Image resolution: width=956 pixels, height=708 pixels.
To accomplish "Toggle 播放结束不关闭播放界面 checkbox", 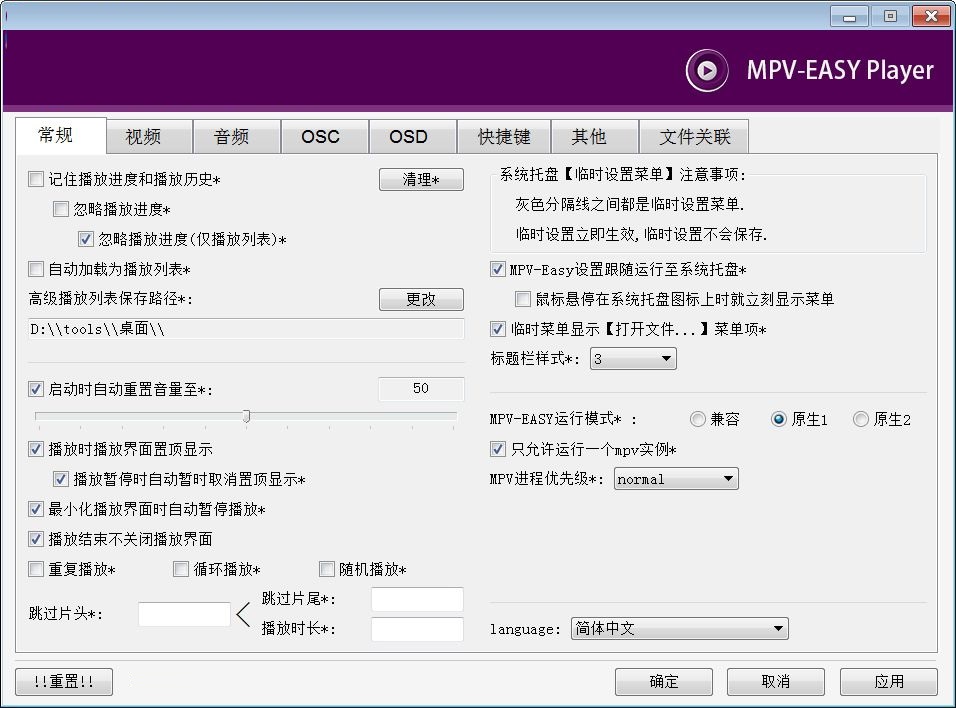I will (36, 539).
